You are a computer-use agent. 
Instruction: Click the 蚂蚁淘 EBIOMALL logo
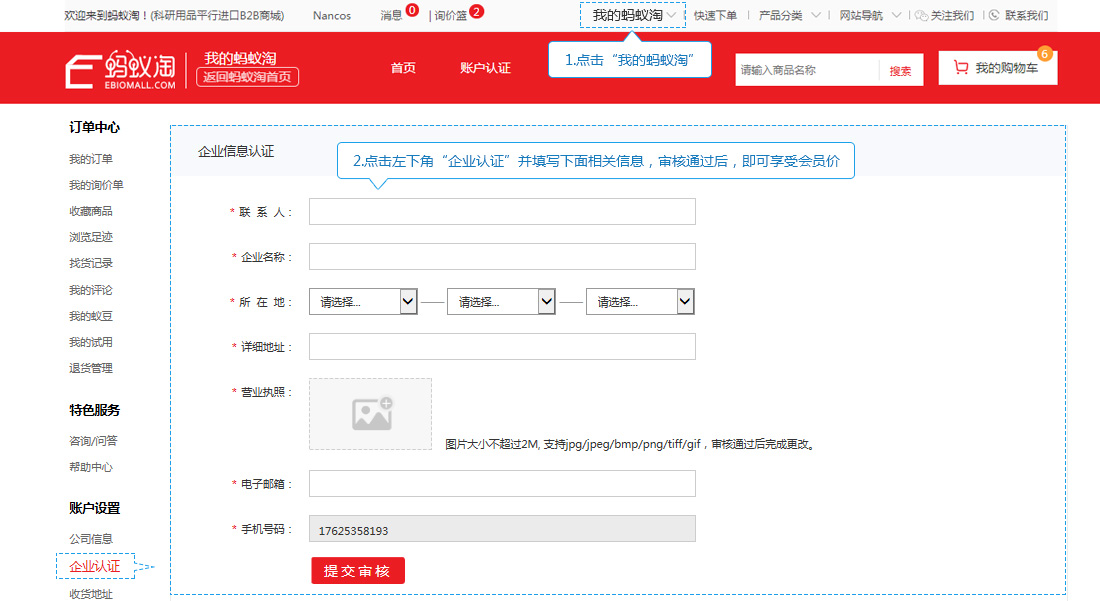pos(121,69)
